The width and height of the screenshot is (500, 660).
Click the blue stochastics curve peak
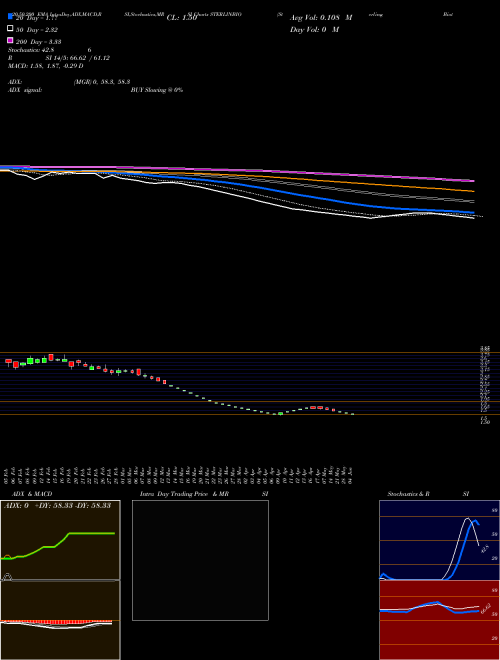pos(476,521)
